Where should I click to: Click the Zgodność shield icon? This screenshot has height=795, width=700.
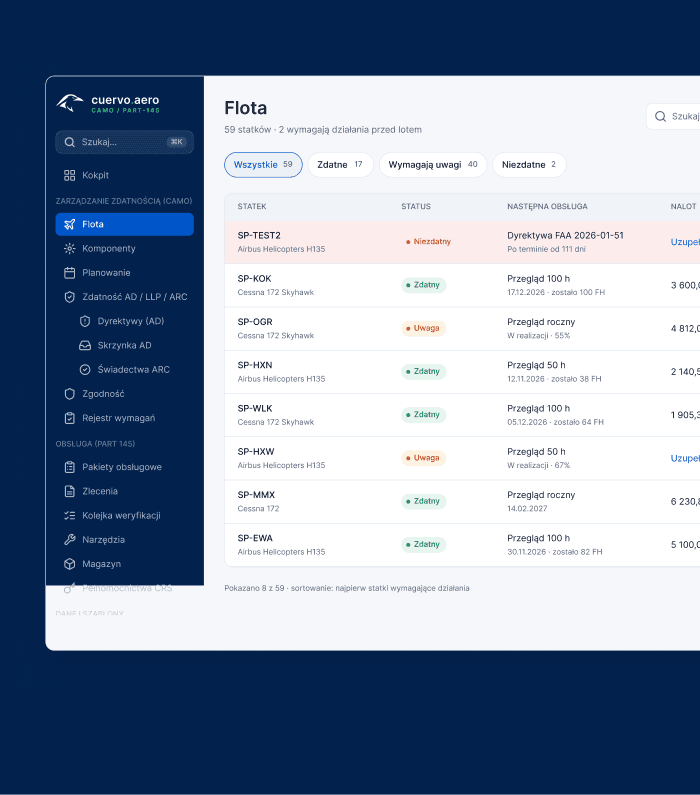(69, 394)
